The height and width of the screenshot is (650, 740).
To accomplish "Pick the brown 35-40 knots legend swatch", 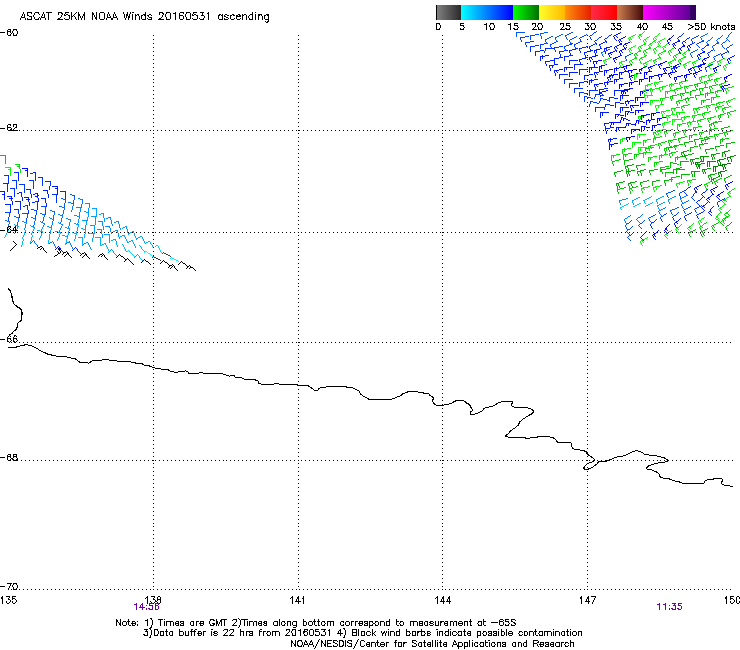I will tap(630, 12).
